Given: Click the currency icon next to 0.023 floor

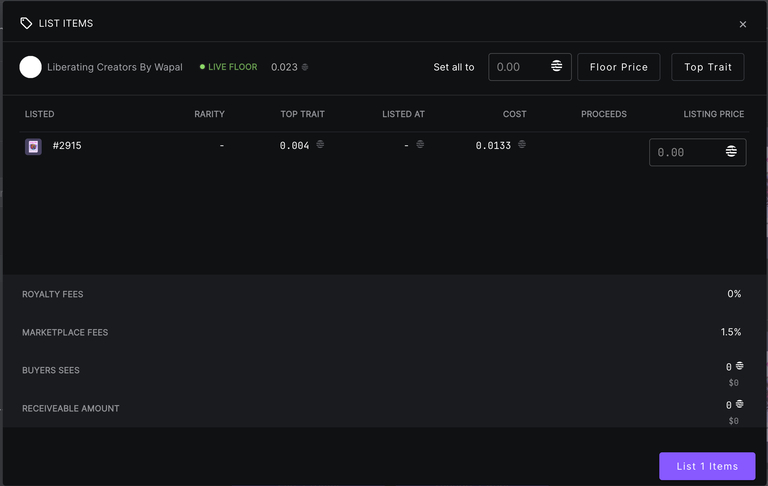Looking at the screenshot, I should pos(305,67).
